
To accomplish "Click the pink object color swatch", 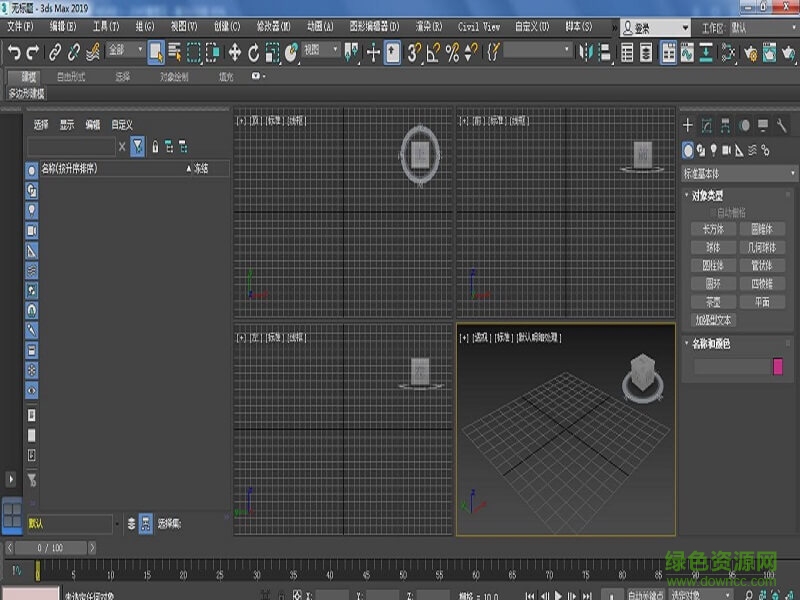I will [x=779, y=367].
